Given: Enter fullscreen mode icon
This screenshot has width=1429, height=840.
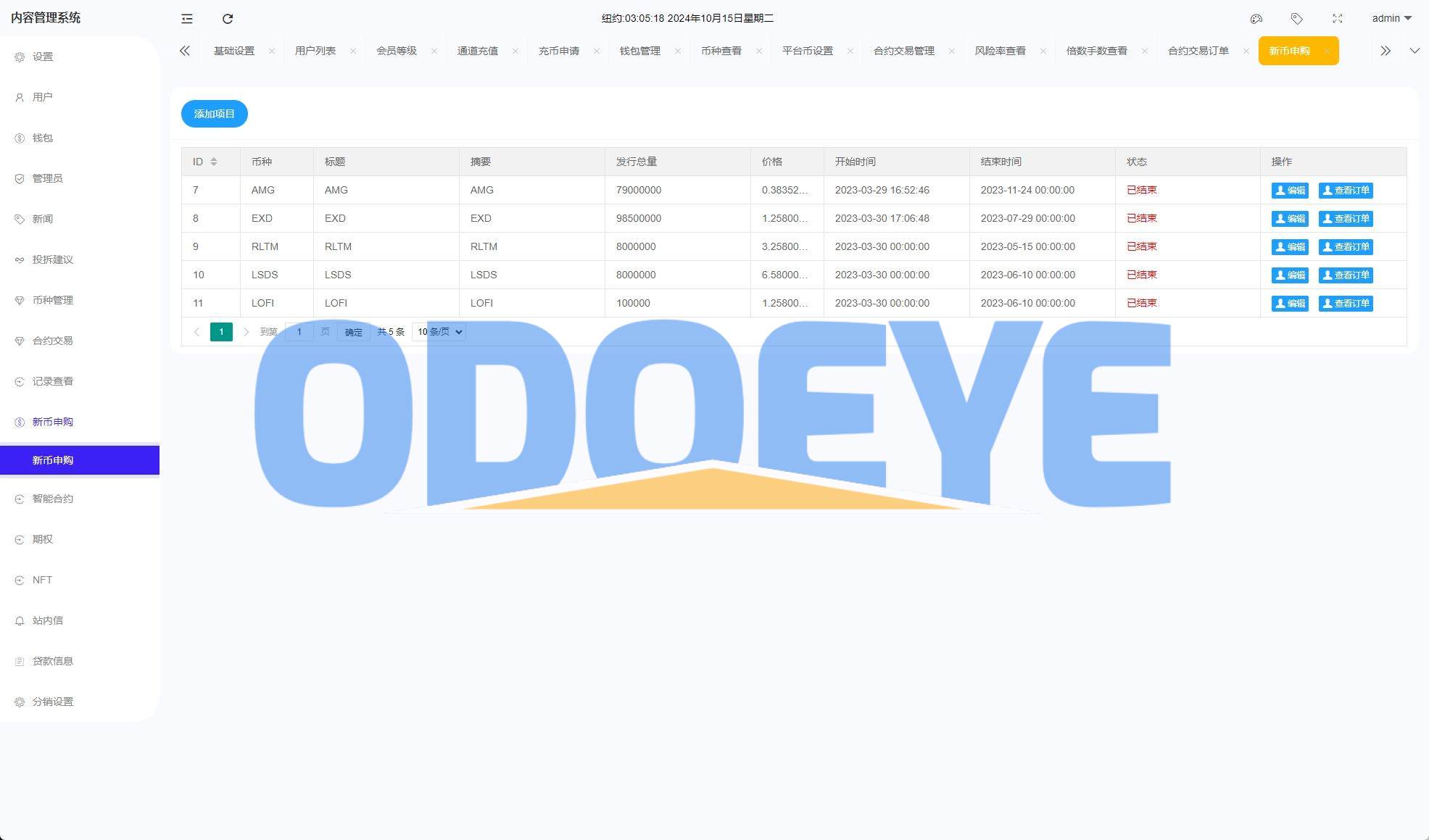Looking at the screenshot, I should click(x=1338, y=19).
